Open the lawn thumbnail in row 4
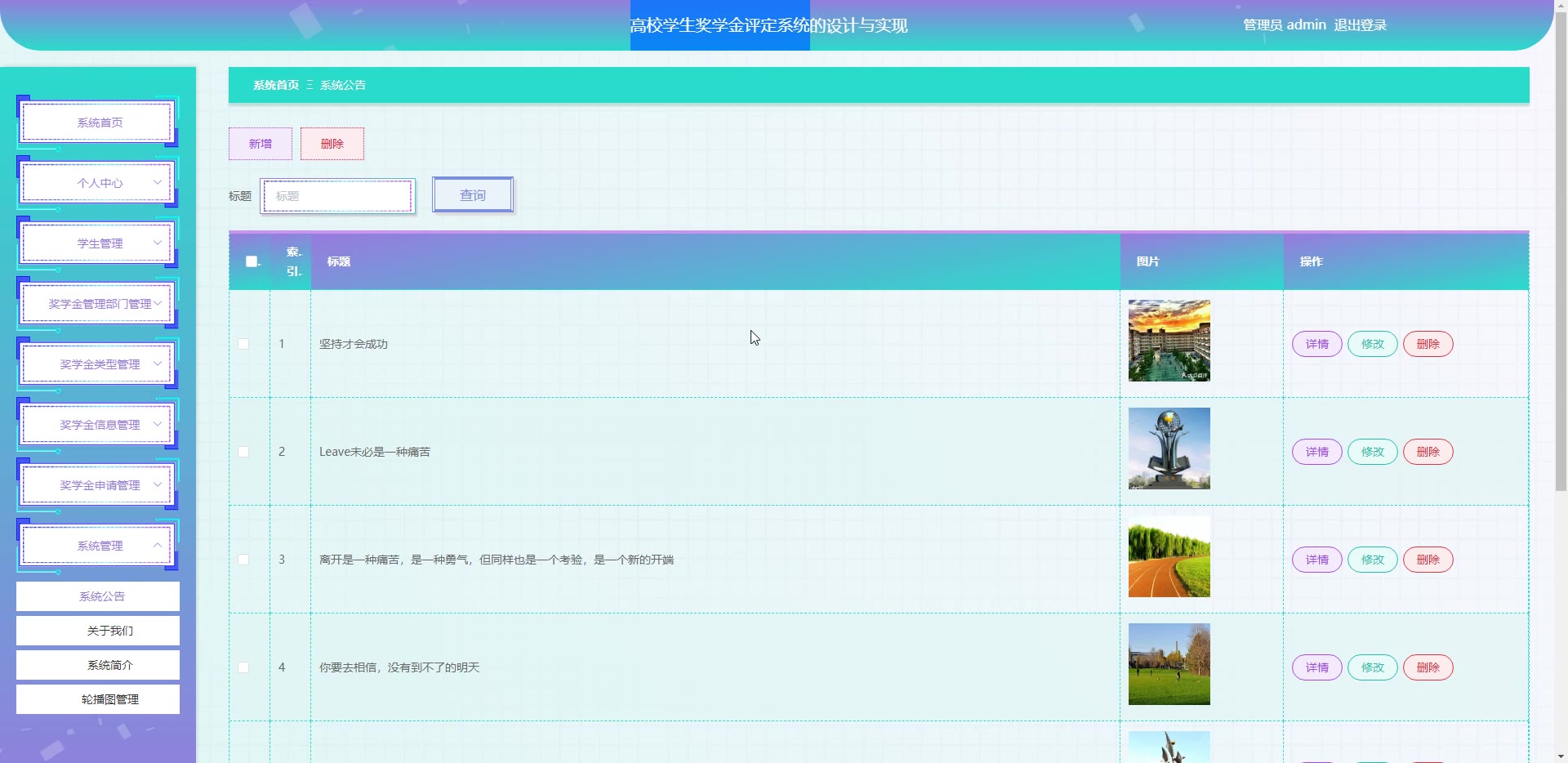This screenshot has height=763, width=1568. pyautogui.click(x=1169, y=664)
